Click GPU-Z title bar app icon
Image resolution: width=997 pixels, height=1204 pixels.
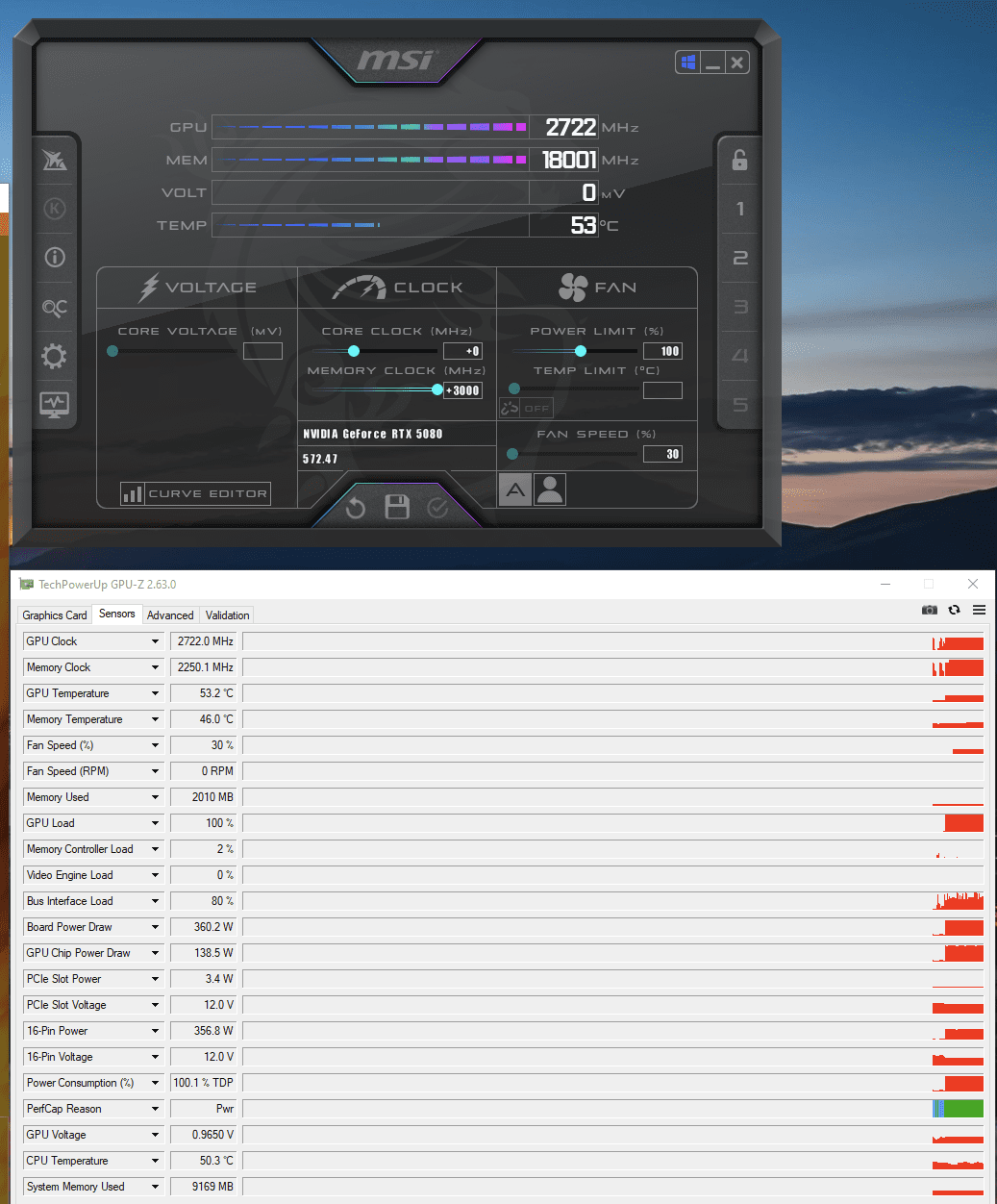point(27,584)
